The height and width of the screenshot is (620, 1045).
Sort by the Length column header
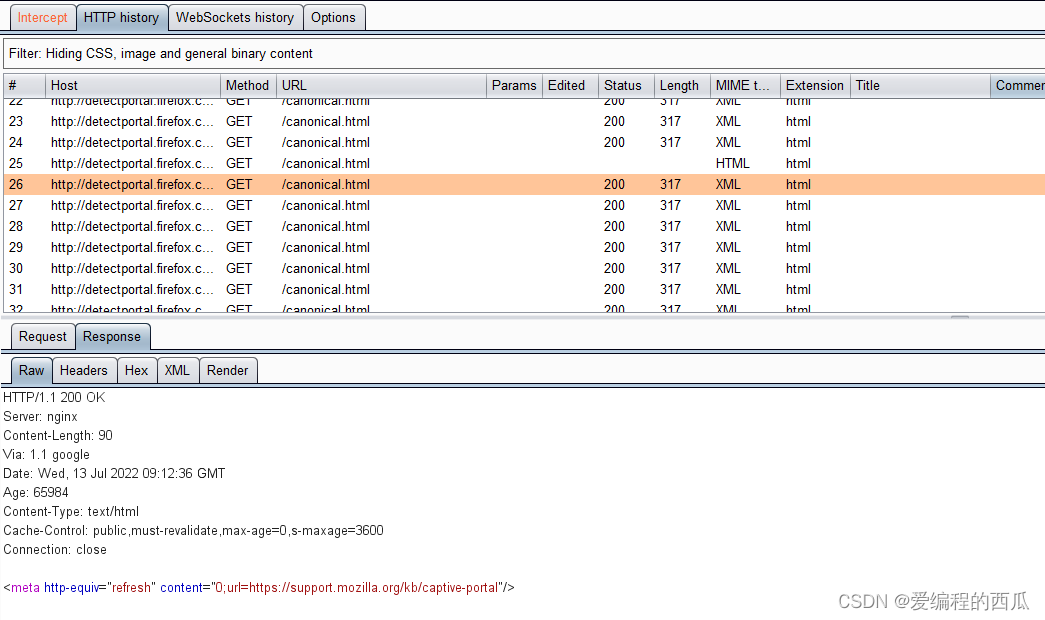682,85
